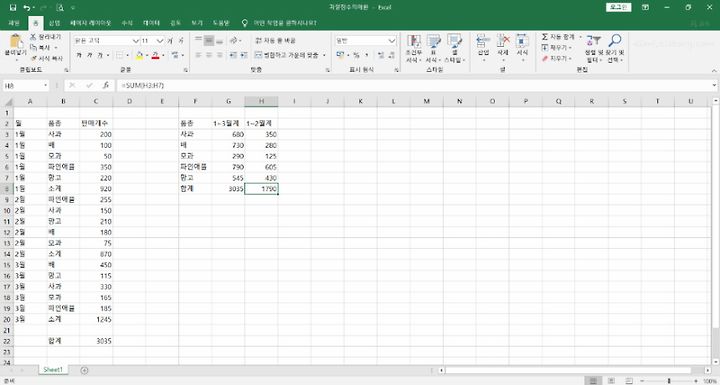The width and height of the screenshot is (720, 385).
Task: Click the Format Painter brush icon
Action: (34, 58)
